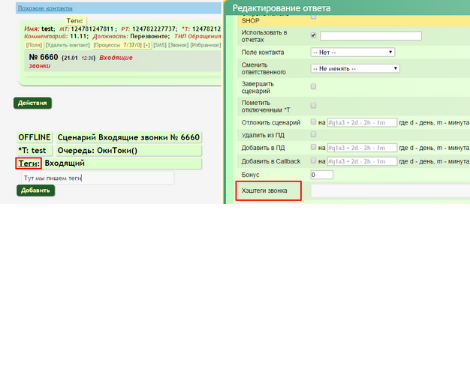This screenshot has width=470, height=370.
Task: Open the Похожие контакты link
Action: (x=45, y=8)
